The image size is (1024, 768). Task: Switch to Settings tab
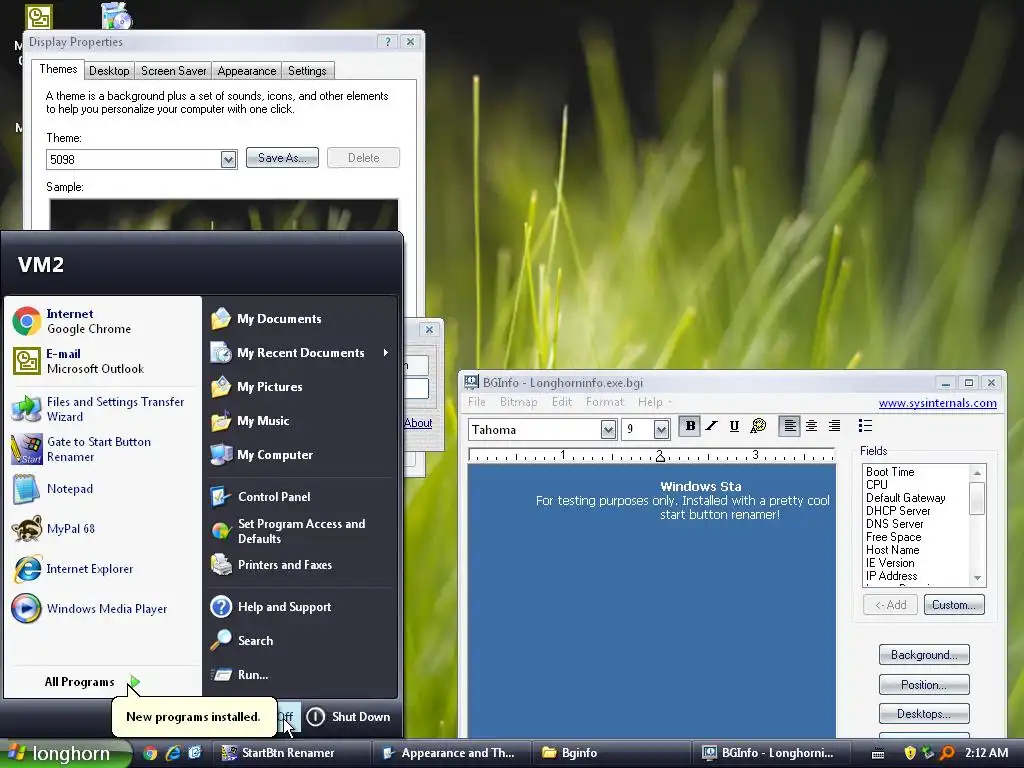point(307,71)
